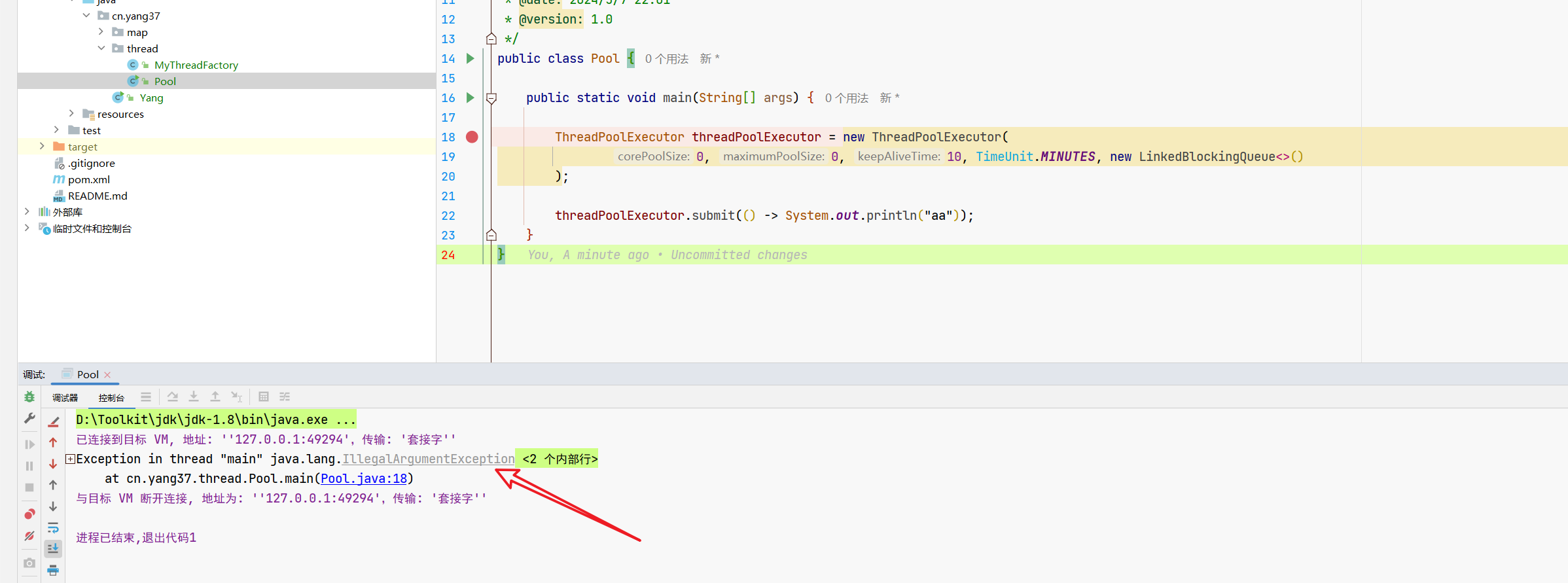Click inside the submit call on line 22
Screen dimensions: 1568x583
(x=764, y=215)
